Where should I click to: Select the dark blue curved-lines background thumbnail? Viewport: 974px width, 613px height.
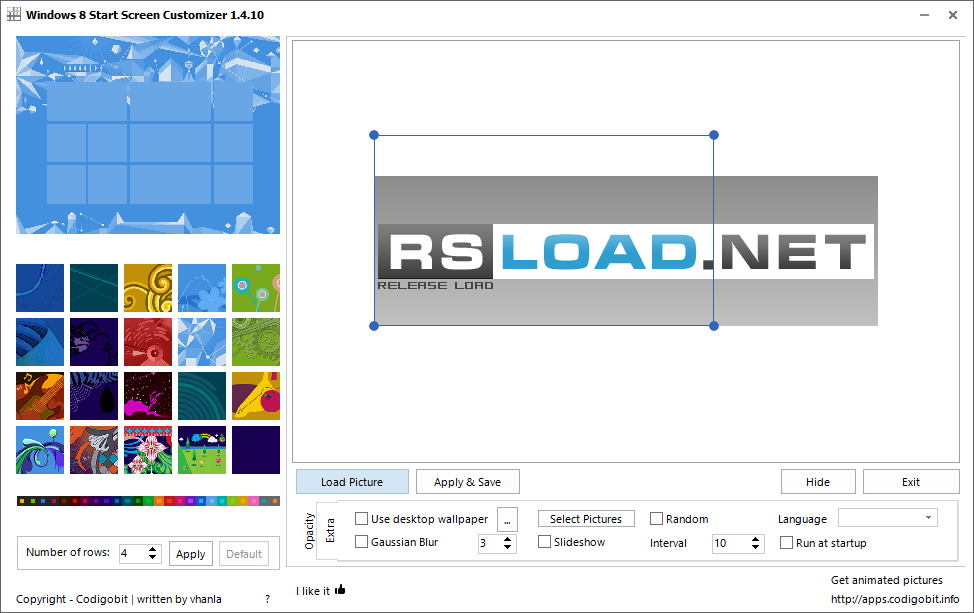(40, 288)
